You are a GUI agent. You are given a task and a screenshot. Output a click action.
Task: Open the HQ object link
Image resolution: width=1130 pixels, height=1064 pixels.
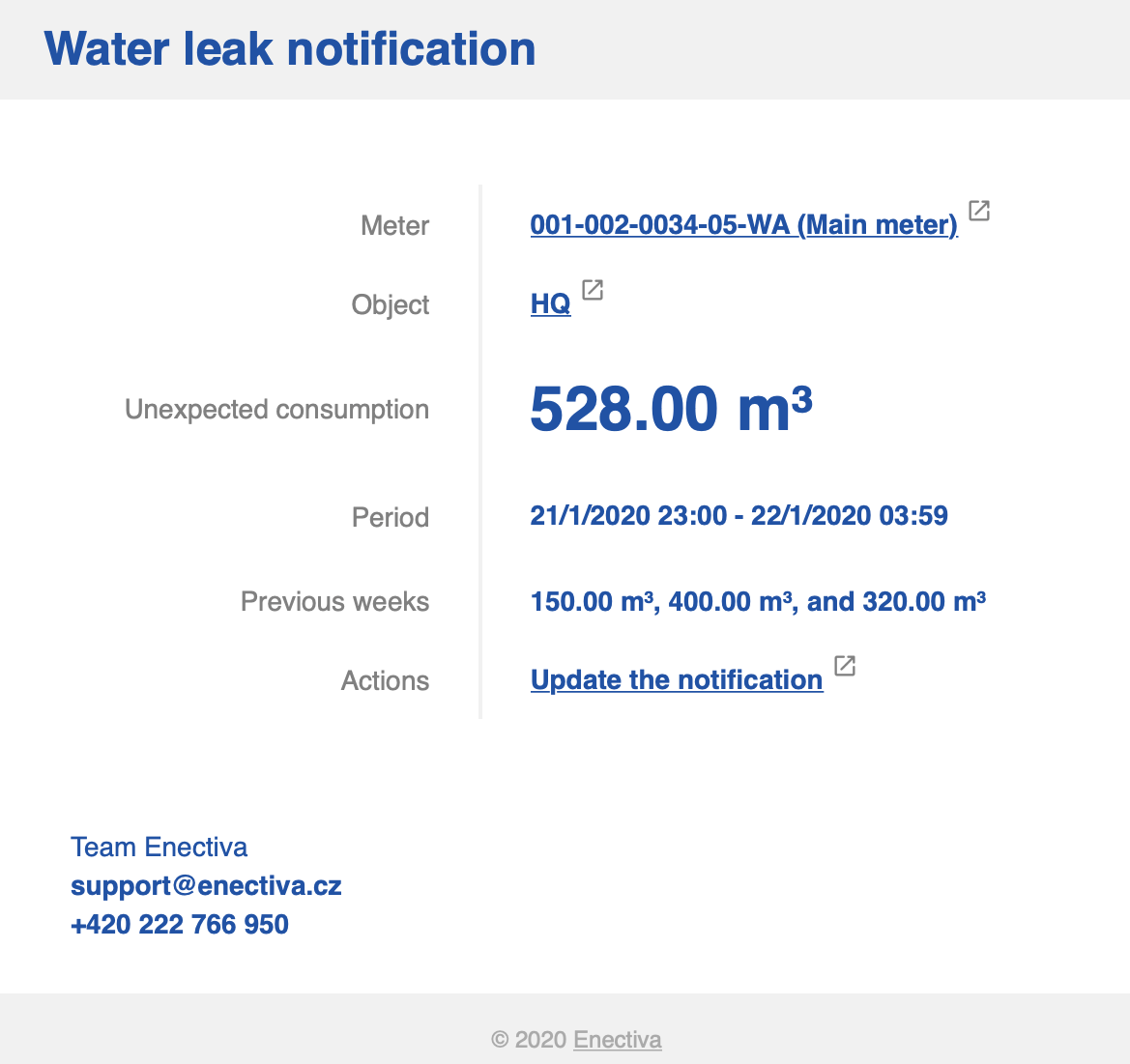[x=550, y=304]
